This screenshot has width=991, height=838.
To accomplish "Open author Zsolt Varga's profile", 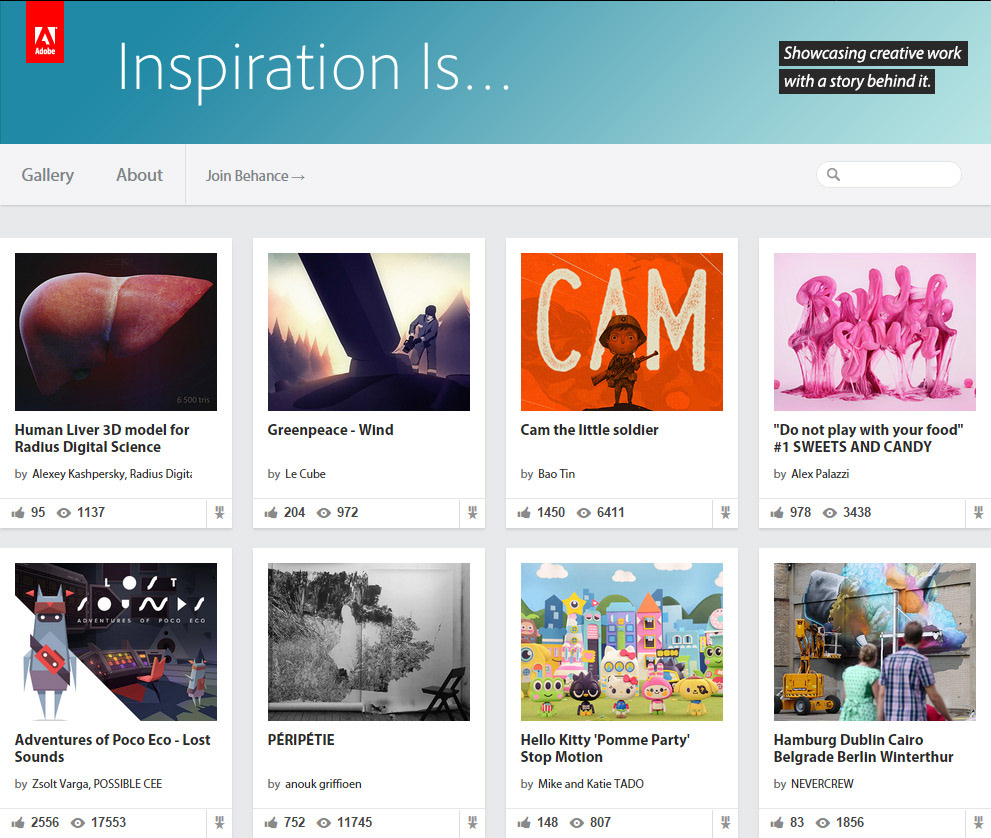I will click(x=61, y=784).
